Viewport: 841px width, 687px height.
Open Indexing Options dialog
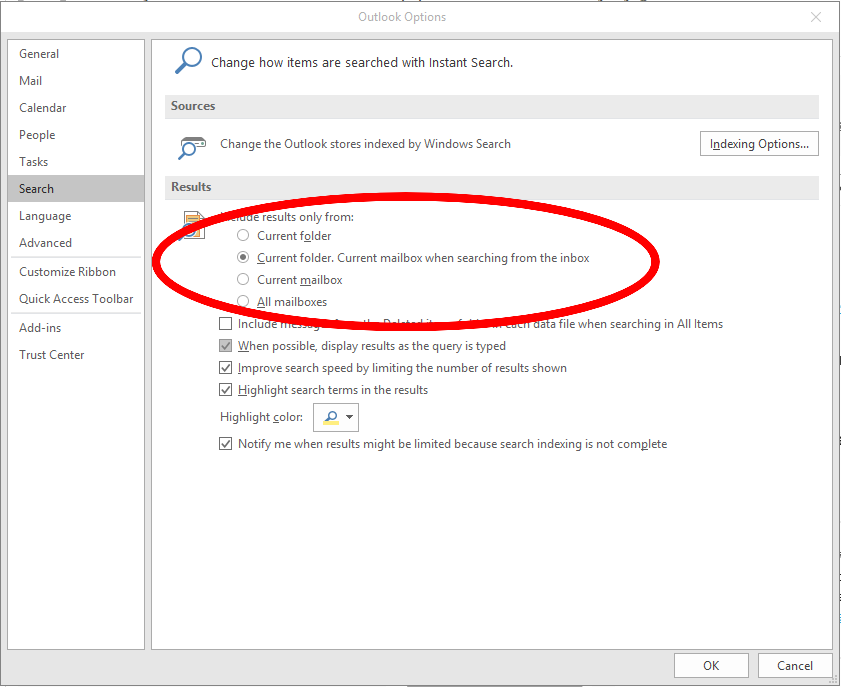coord(759,144)
